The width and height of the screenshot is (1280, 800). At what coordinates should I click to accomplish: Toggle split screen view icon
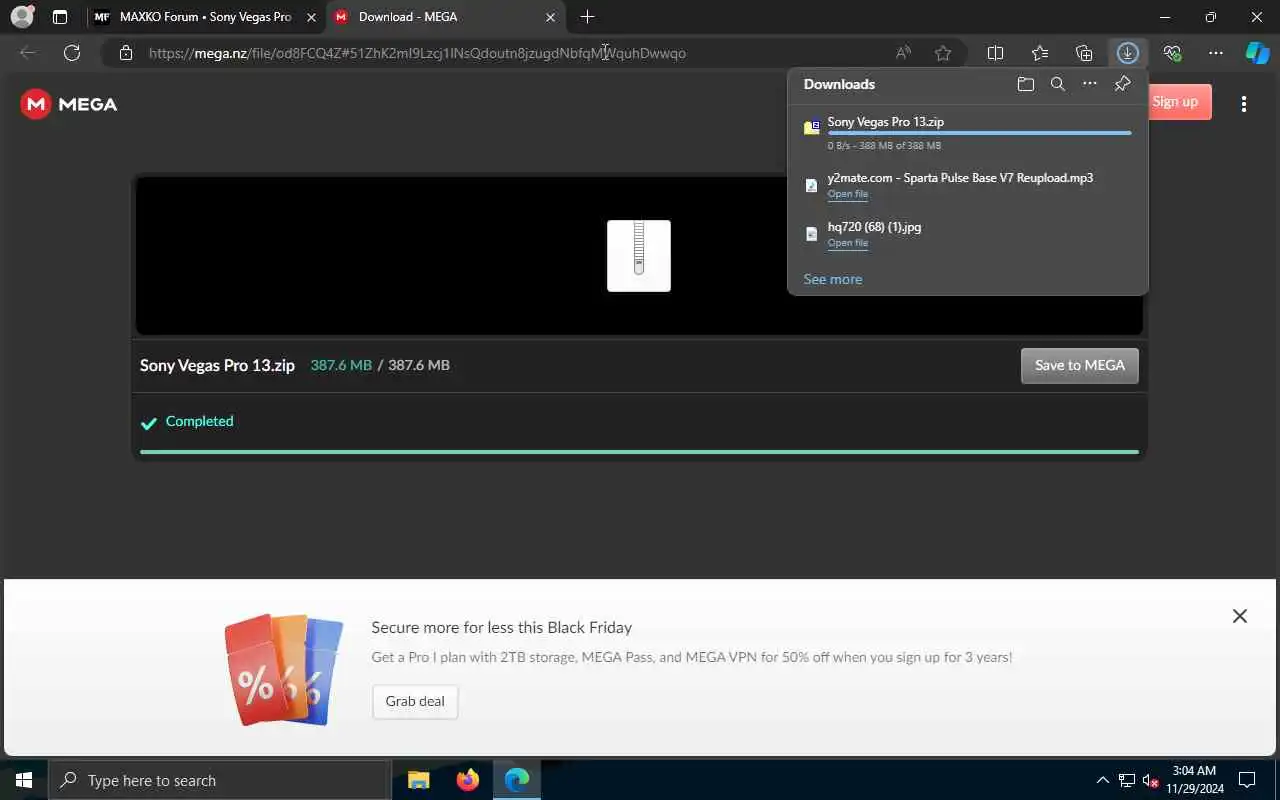click(995, 53)
